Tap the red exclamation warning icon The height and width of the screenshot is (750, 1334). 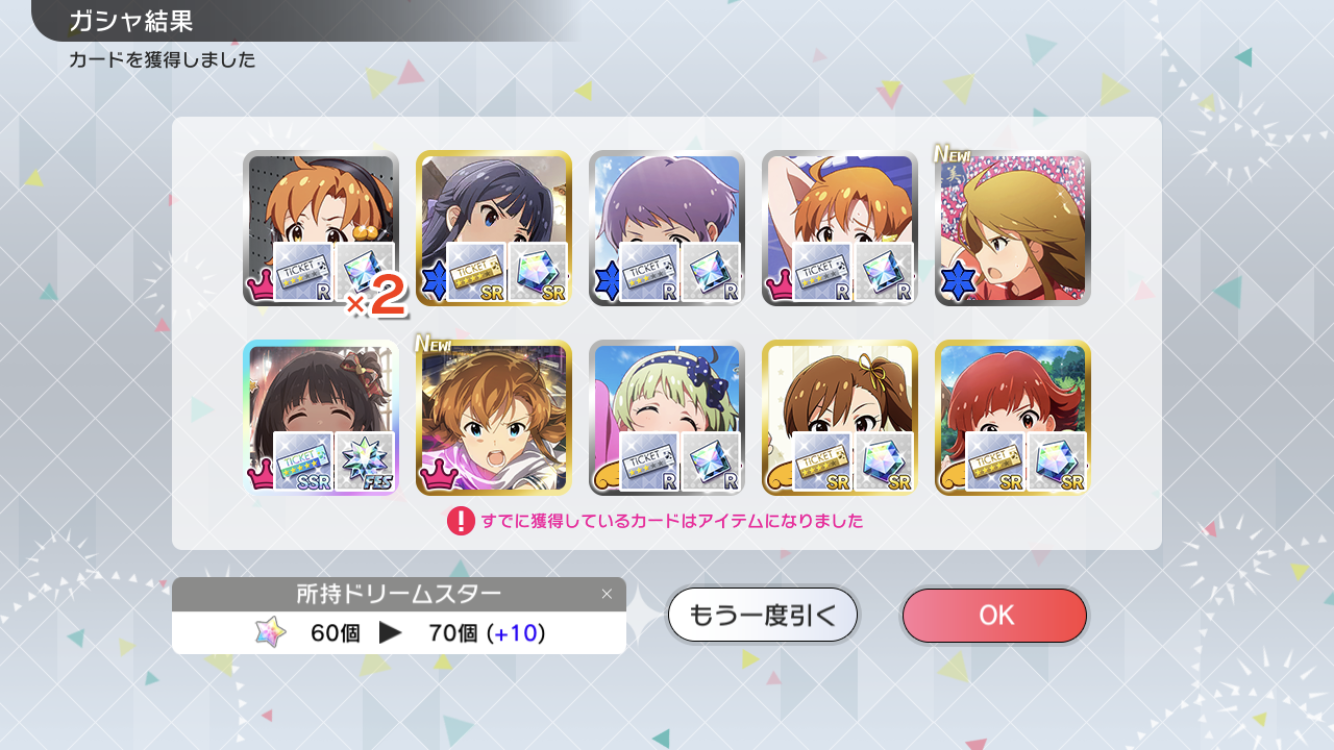[460, 521]
